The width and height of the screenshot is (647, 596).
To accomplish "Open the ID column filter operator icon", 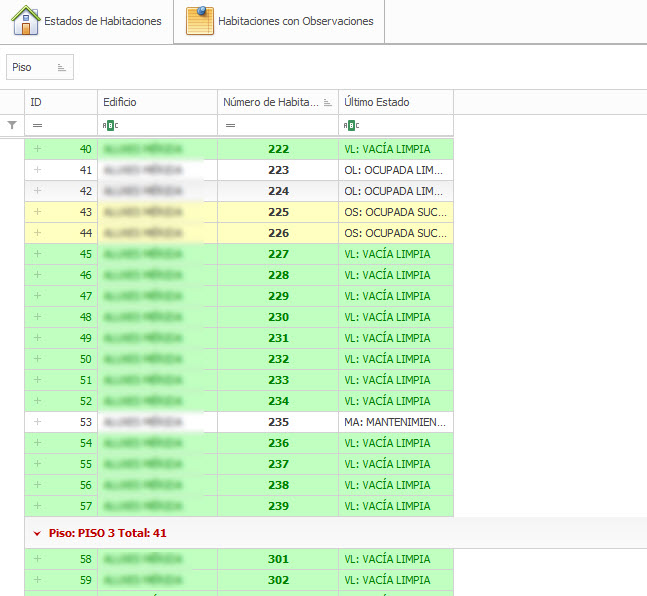I will tap(37, 125).
